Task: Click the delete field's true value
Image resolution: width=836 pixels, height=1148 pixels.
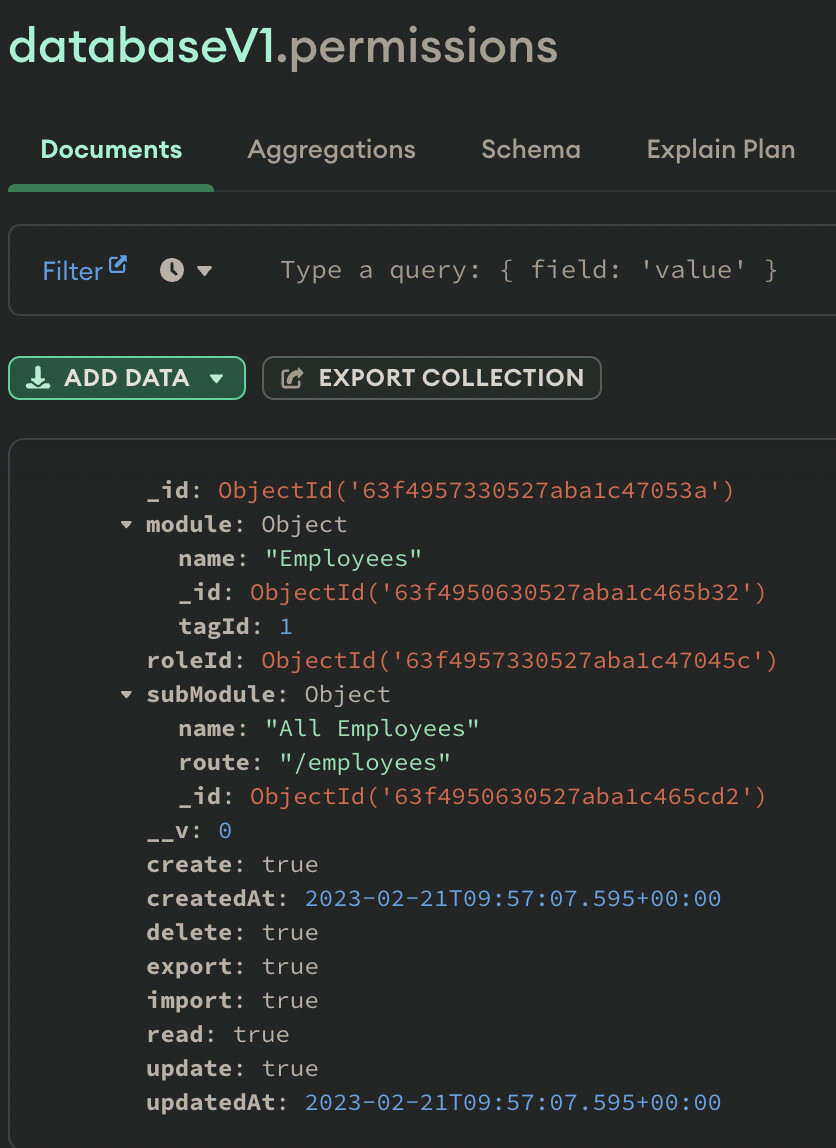Action: coord(290,933)
